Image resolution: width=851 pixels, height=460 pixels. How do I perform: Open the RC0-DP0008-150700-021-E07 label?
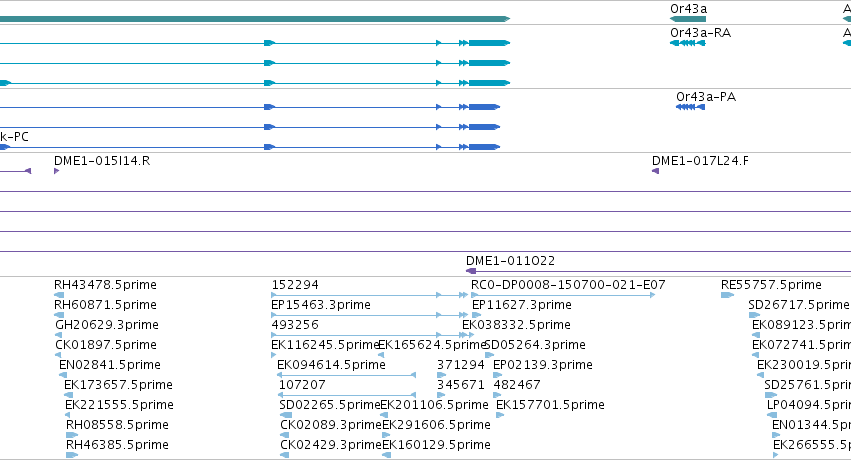coord(568,285)
